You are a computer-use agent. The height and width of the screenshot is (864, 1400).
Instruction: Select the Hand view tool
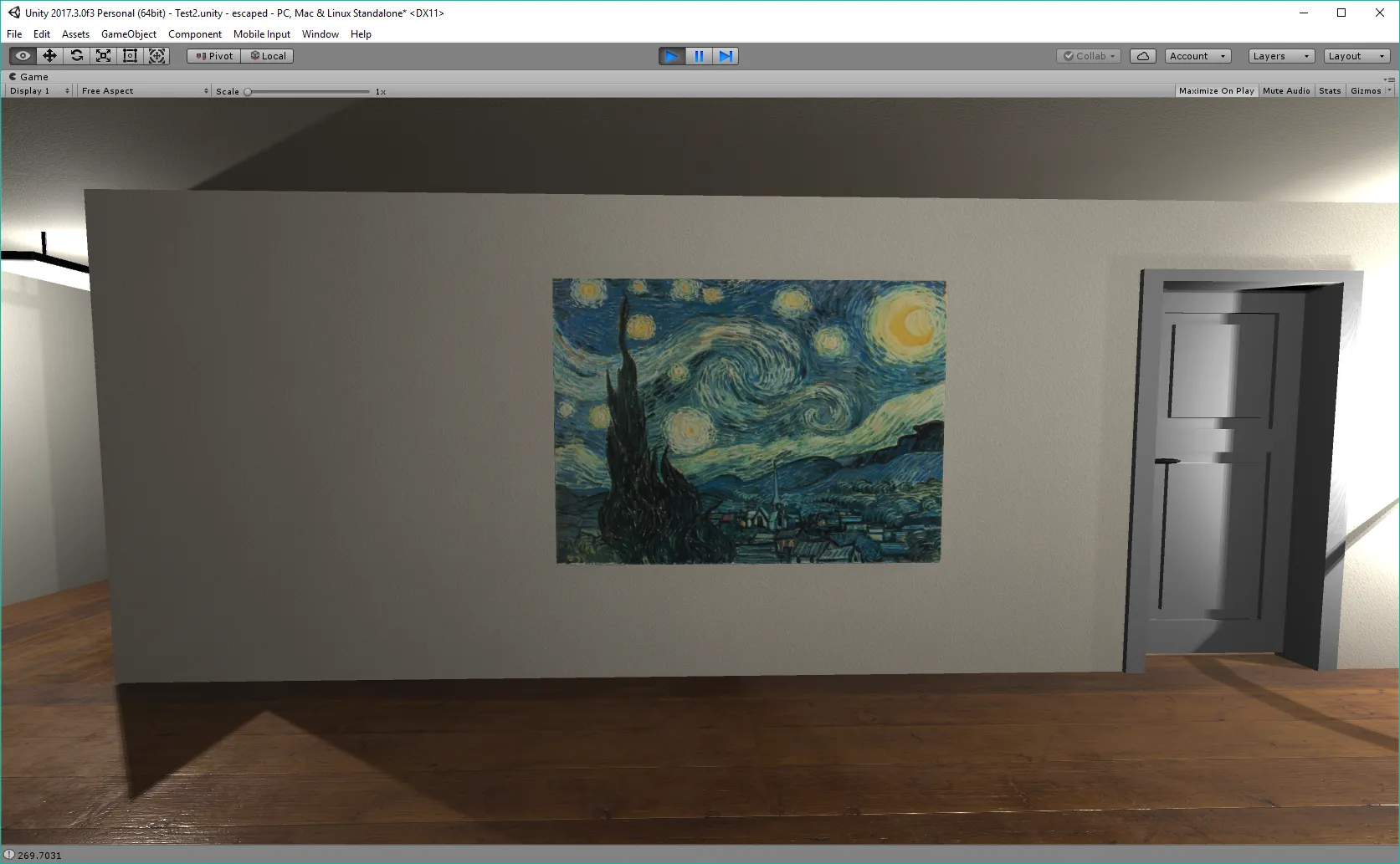pos(23,56)
